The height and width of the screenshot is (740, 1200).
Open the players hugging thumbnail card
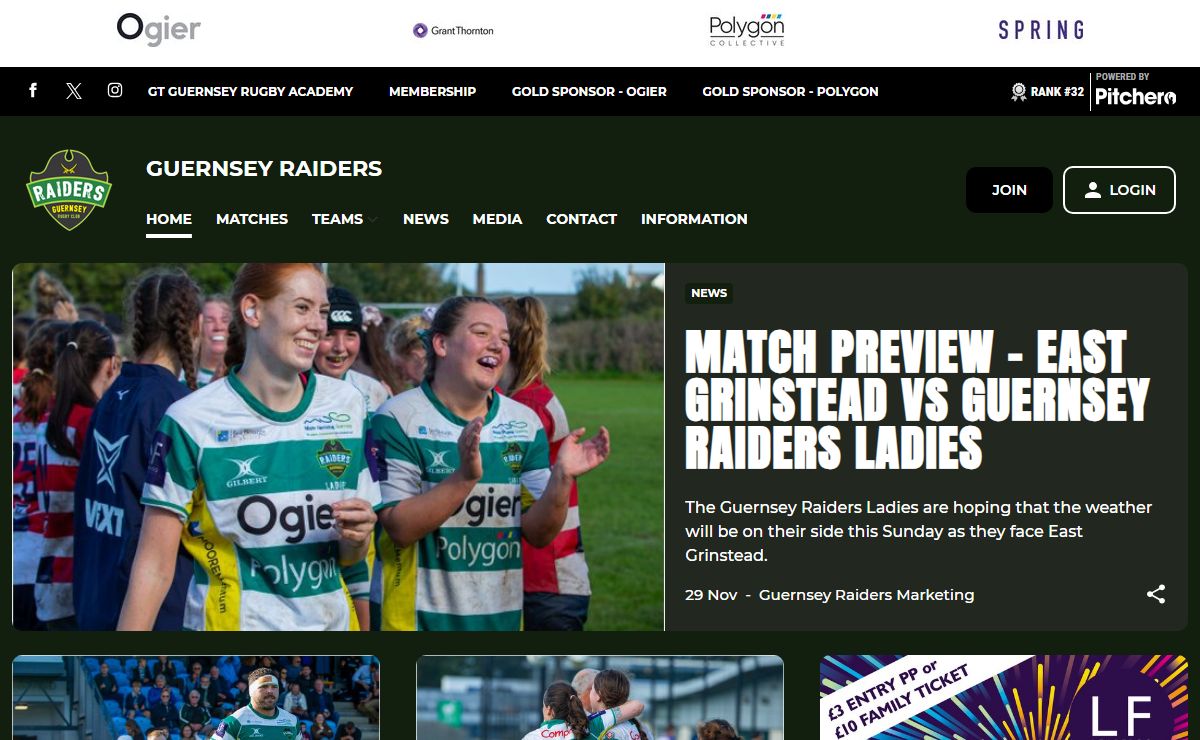(x=600, y=697)
